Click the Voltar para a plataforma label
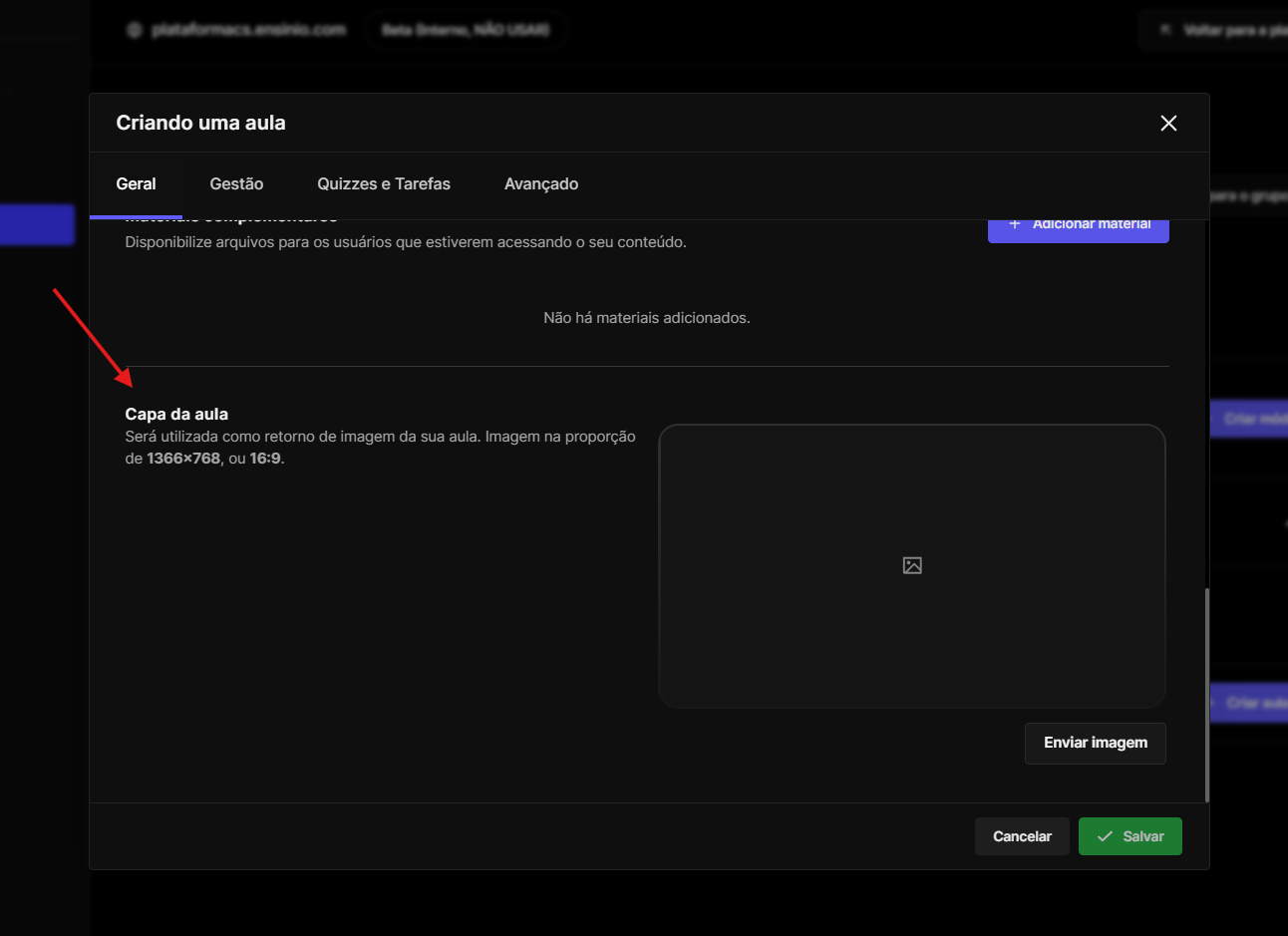Viewport: 1288px width, 936px height. 1234,30
